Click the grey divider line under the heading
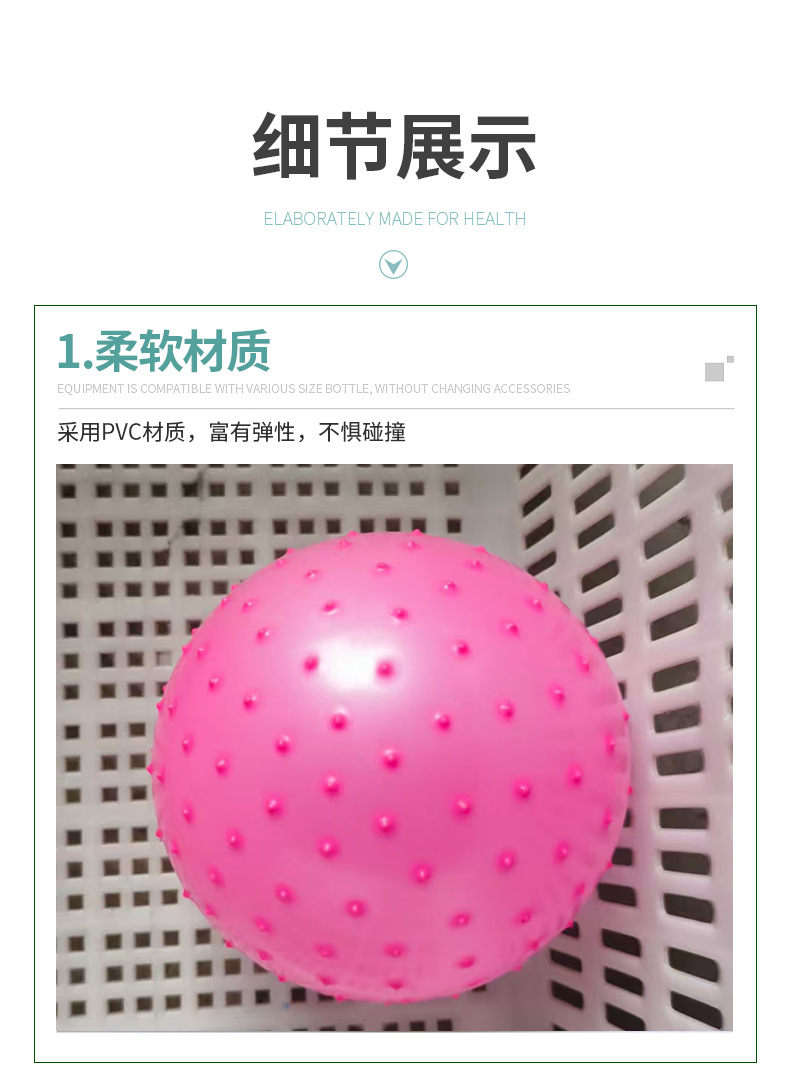This screenshot has height=1076, width=790. 395,408
